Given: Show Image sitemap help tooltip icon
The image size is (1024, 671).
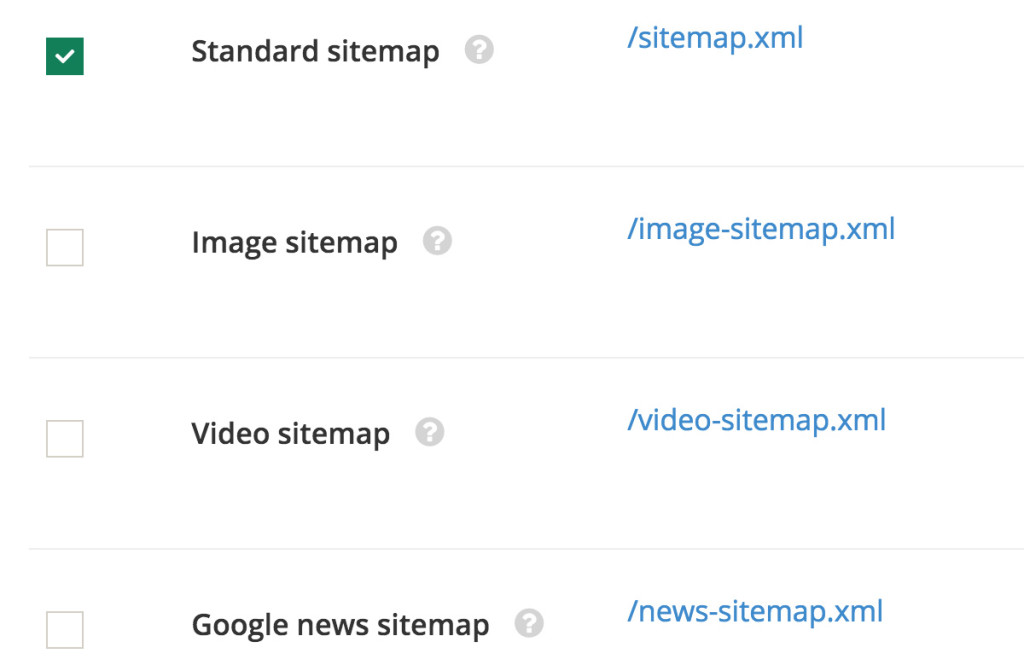Looking at the screenshot, I should click(437, 240).
